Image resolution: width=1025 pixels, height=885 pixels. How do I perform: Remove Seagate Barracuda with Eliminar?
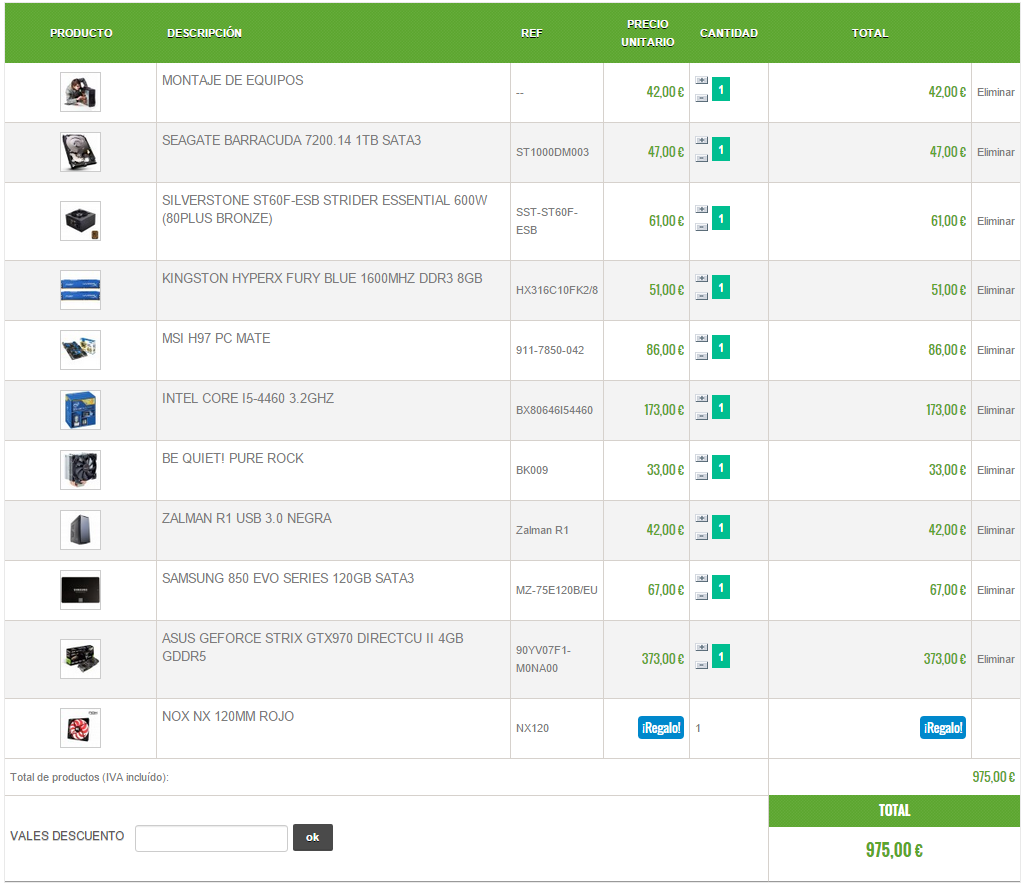(x=996, y=152)
